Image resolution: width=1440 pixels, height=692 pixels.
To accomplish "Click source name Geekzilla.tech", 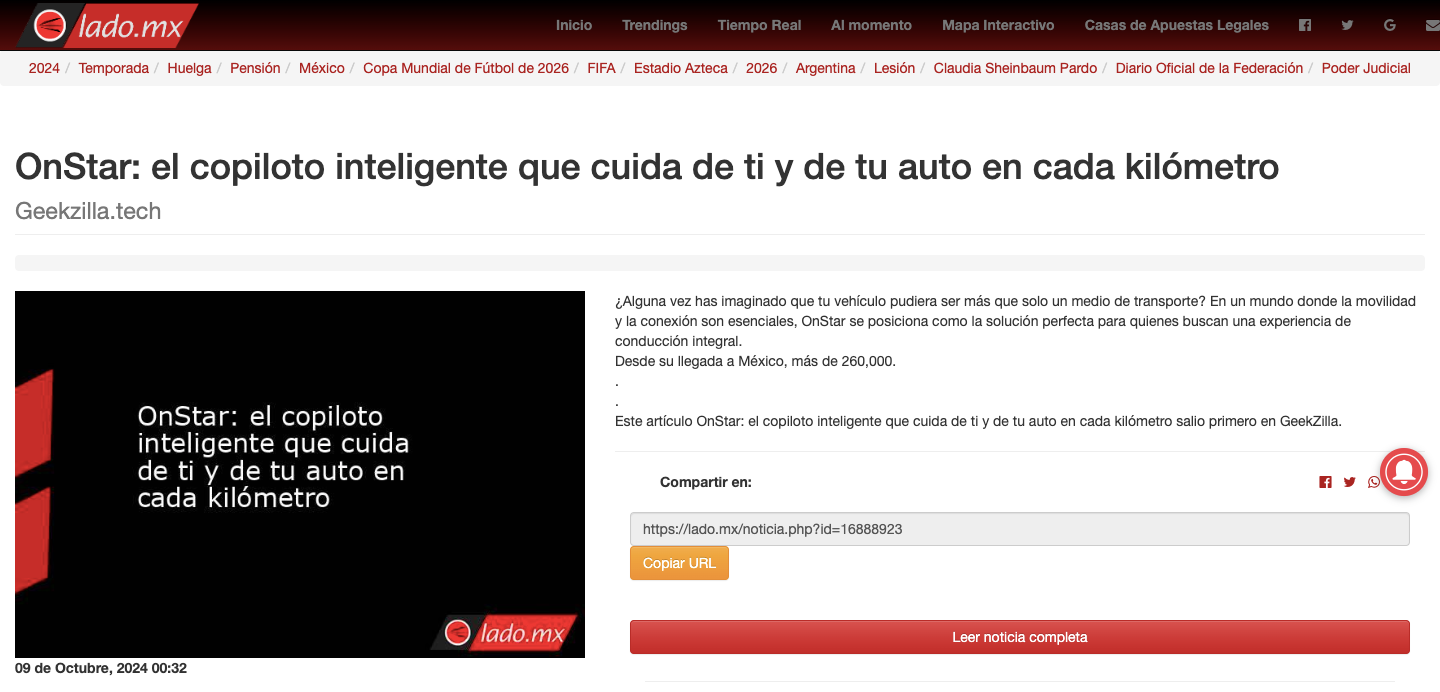I will 88,211.
